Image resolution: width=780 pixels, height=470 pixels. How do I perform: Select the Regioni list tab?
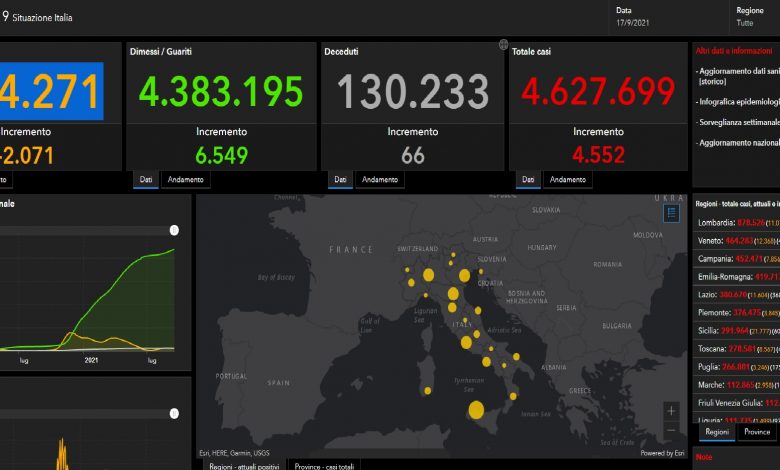coord(714,433)
